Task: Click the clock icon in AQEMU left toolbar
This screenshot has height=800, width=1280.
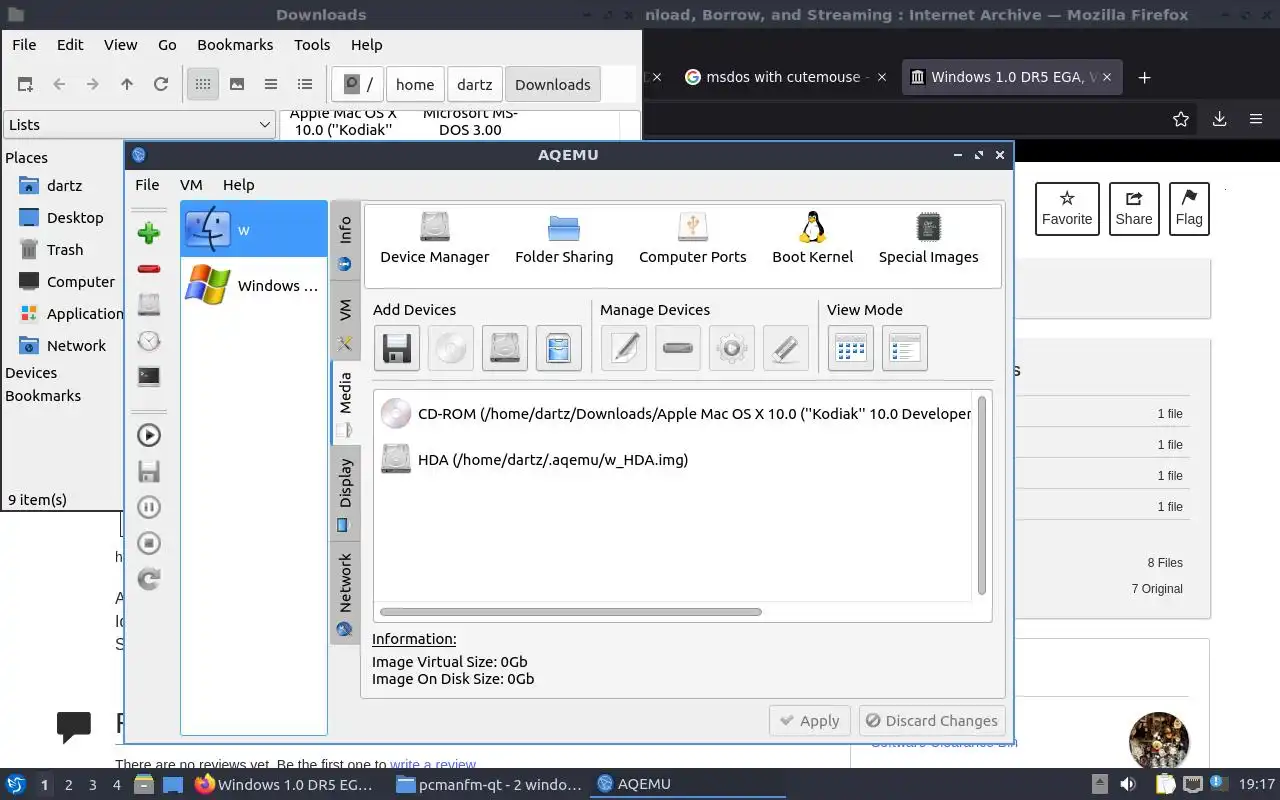Action: tap(149, 341)
